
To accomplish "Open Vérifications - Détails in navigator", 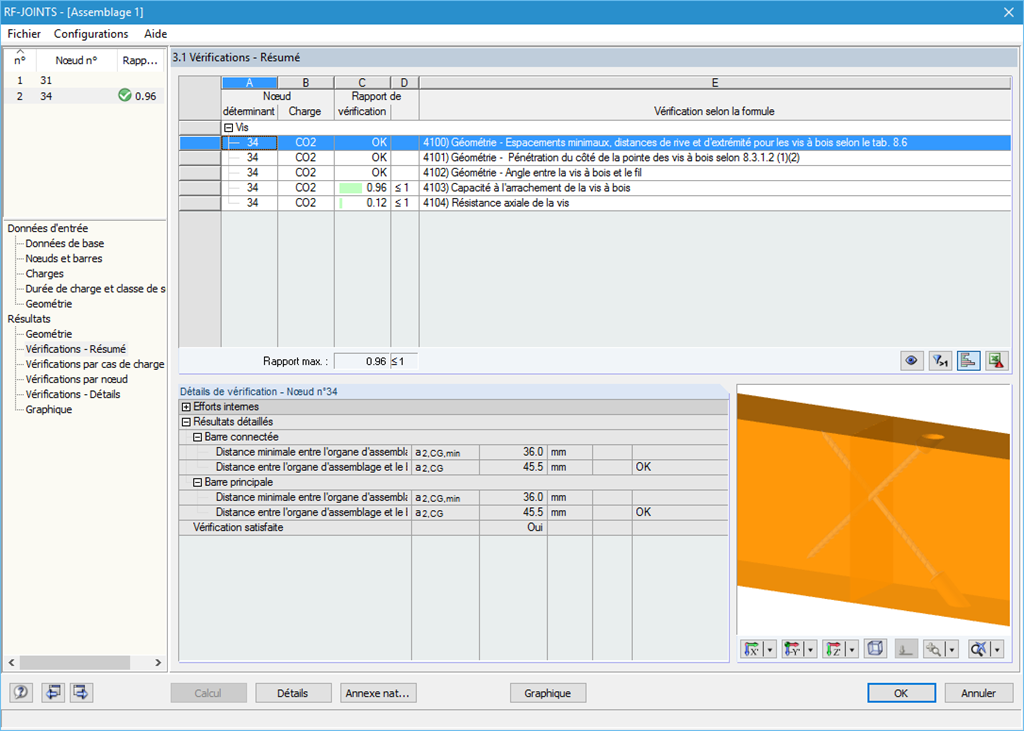I will [72, 394].
